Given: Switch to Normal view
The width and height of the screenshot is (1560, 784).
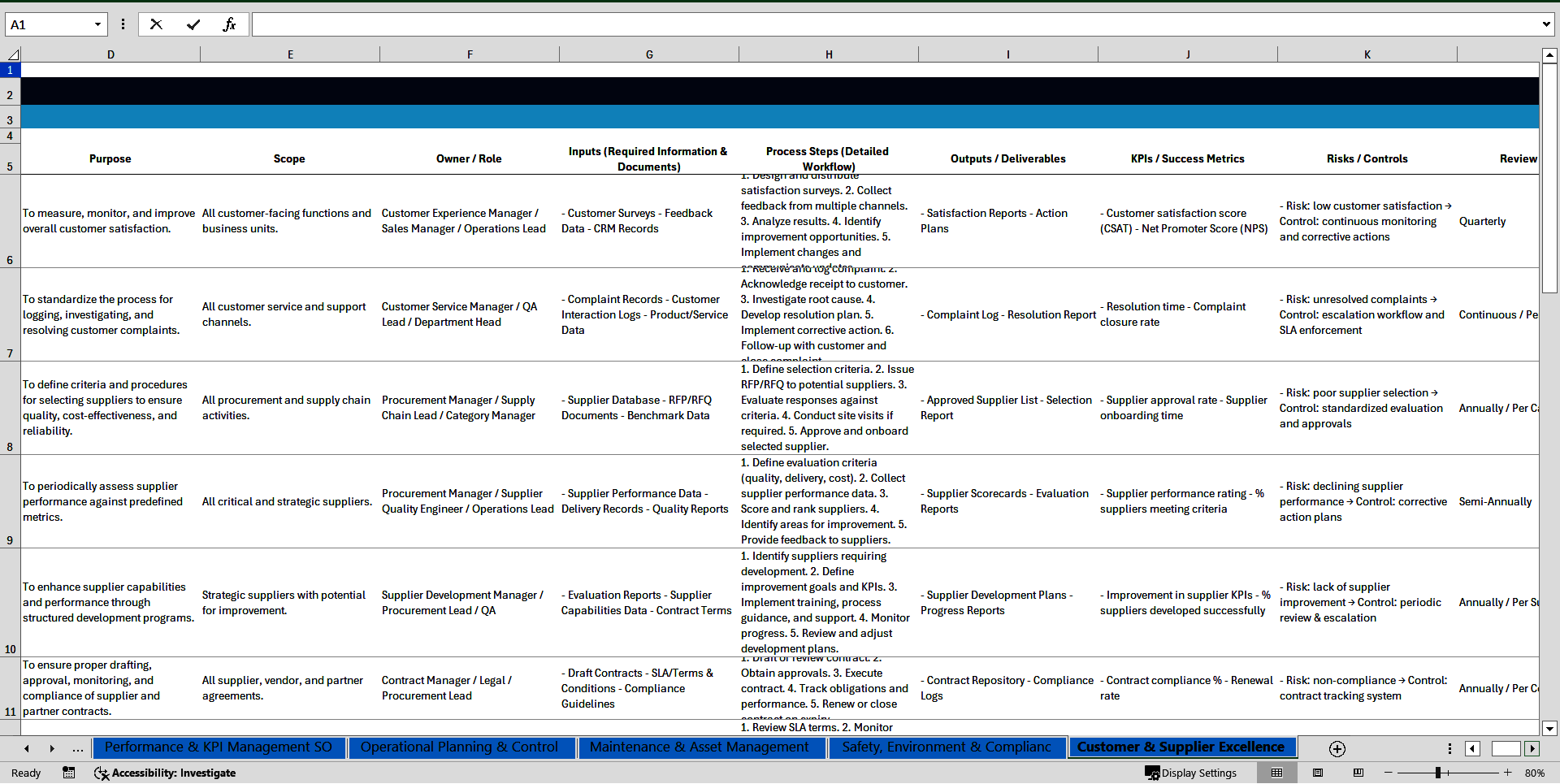Looking at the screenshot, I should point(1276,773).
